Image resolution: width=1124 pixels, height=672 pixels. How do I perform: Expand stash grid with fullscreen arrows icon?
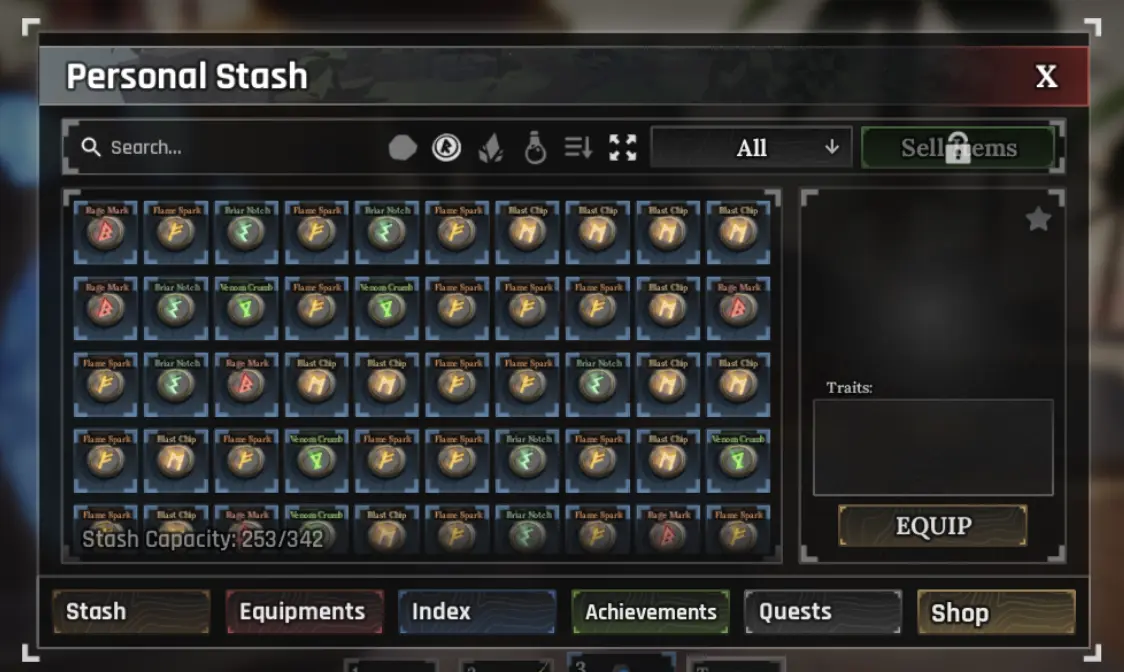[622, 148]
